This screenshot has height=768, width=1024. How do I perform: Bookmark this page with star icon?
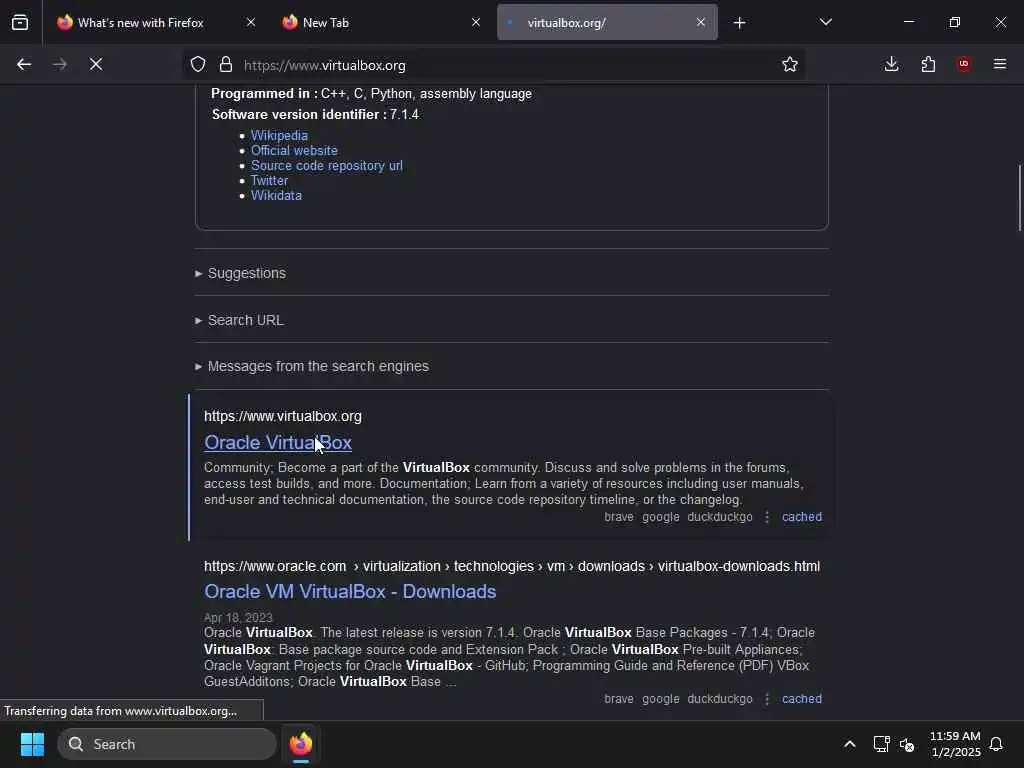click(790, 64)
